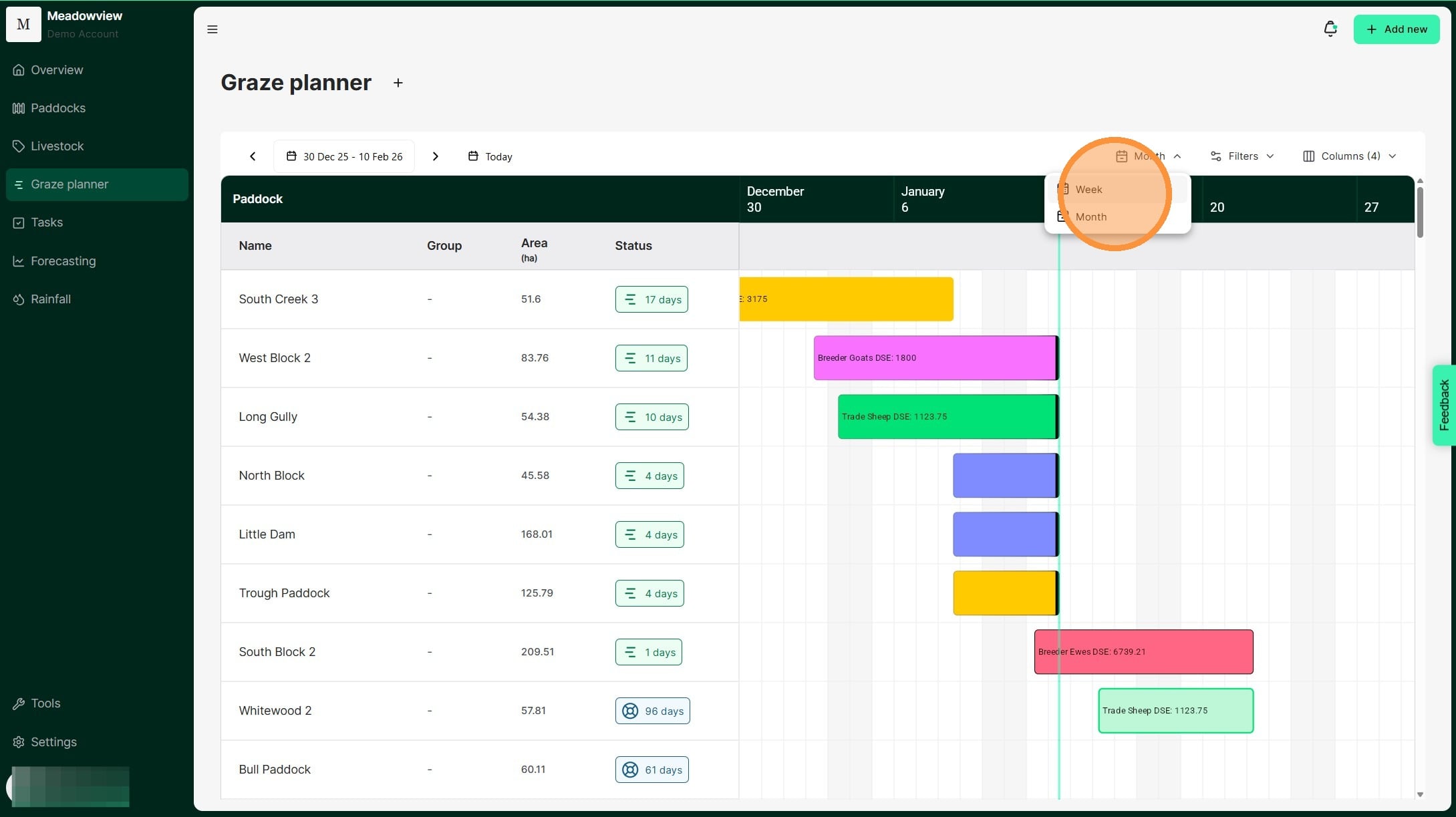
Task: Go to previous date range arrow
Action: pyautogui.click(x=253, y=156)
